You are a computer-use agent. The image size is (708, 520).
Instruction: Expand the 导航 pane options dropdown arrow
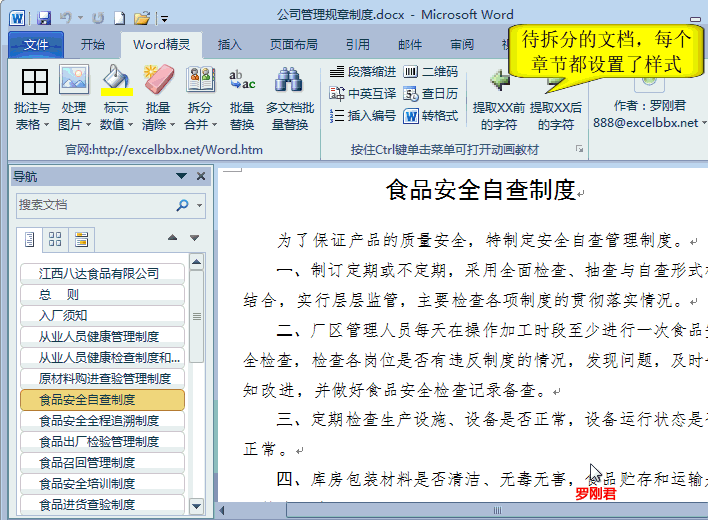182,176
